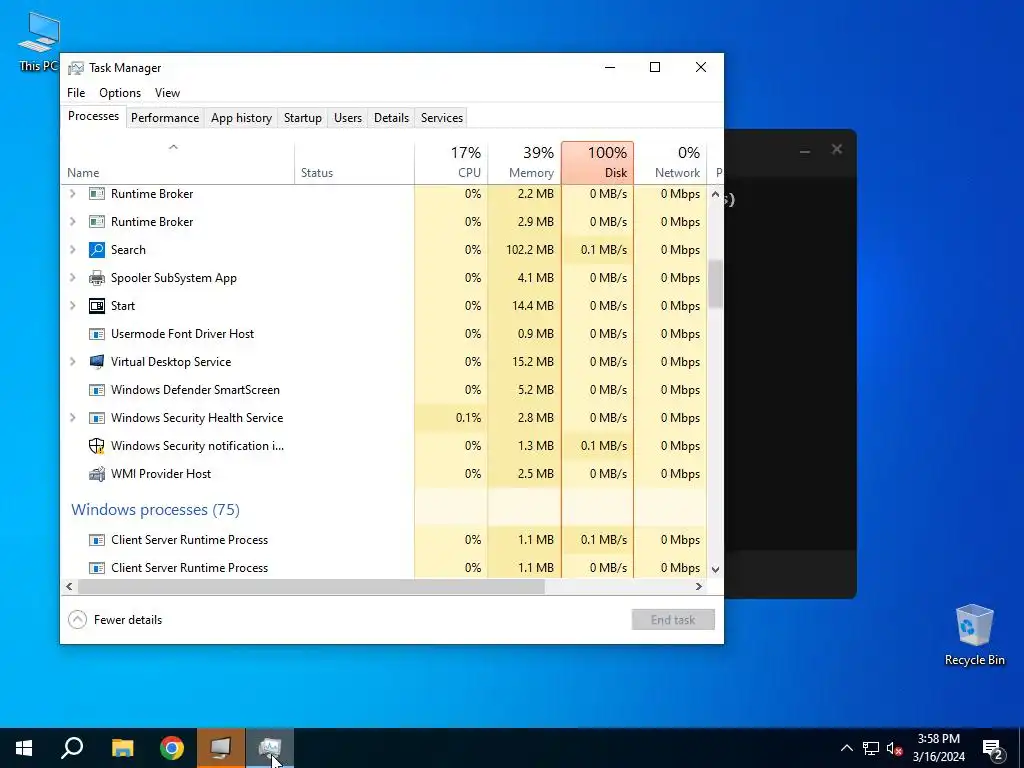Click the horizontal scrollbar thumb
The width and height of the screenshot is (1024, 768).
pyautogui.click(x=311, y=586)
